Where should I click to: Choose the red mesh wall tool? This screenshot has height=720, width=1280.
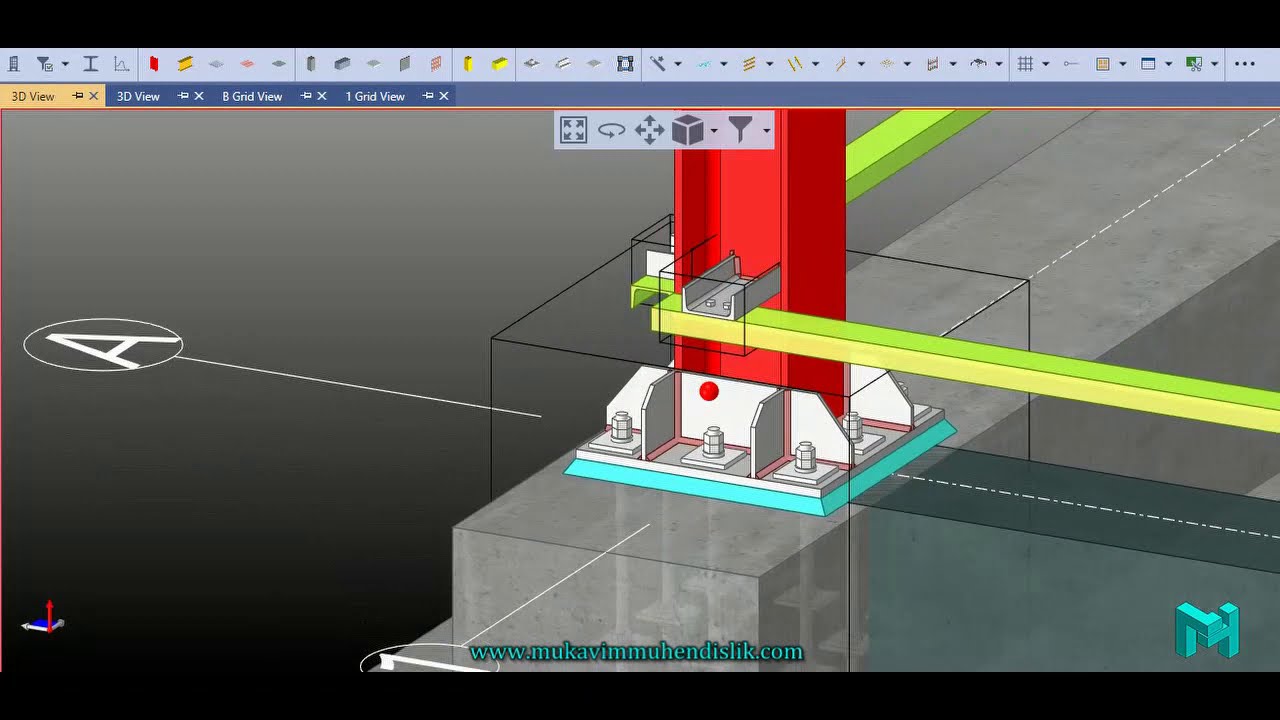pos(436,64)
